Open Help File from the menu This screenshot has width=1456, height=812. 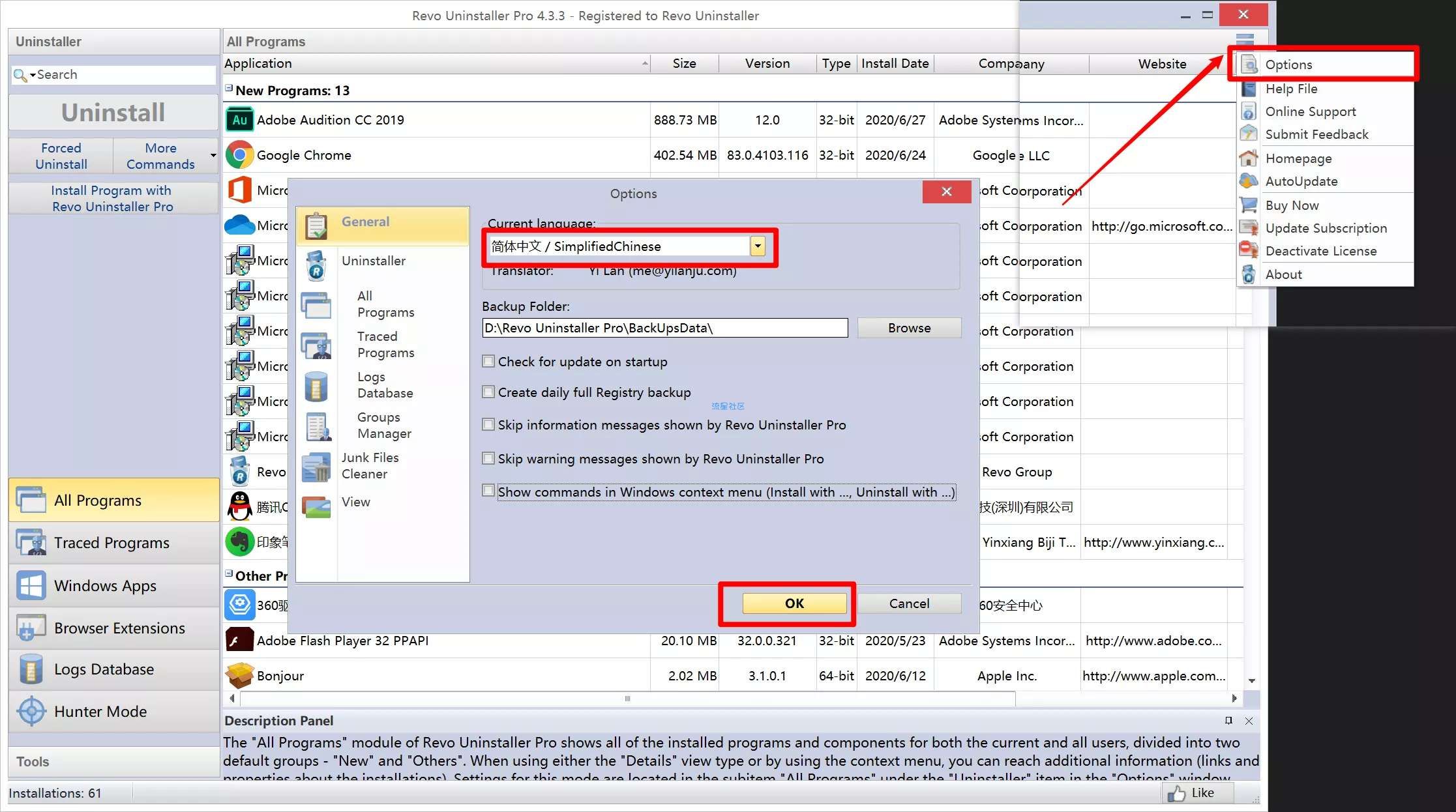tap(1326, 89)
